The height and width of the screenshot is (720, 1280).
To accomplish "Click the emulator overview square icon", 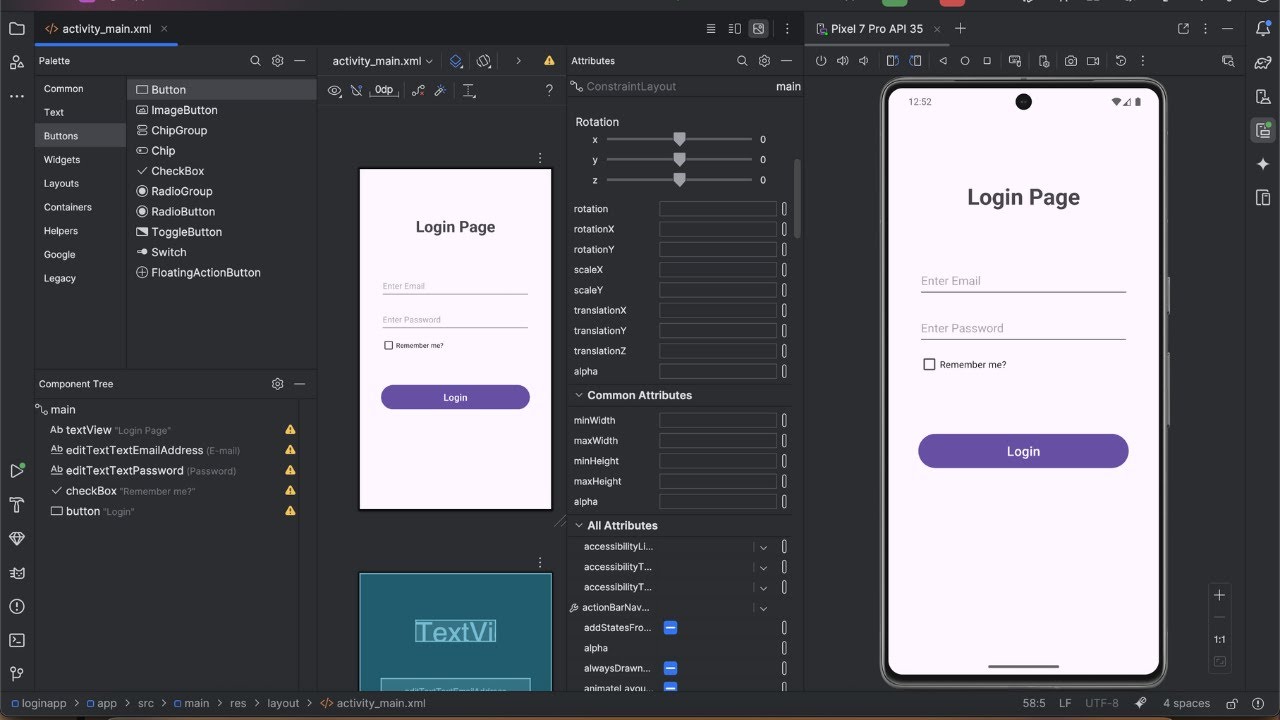I will coord(987,61).
